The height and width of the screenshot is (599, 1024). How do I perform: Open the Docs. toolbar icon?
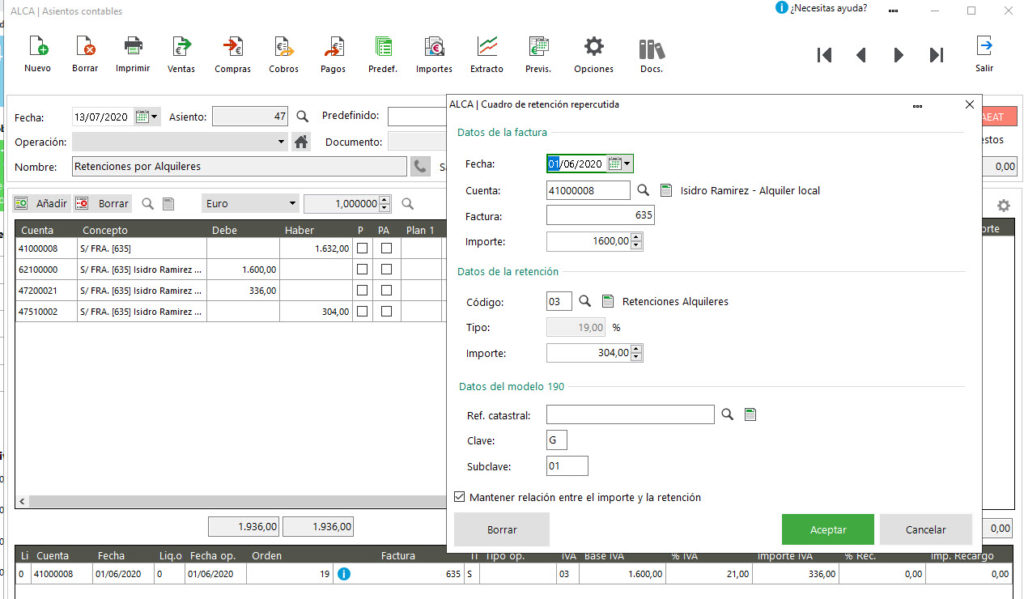pos(651,56)
